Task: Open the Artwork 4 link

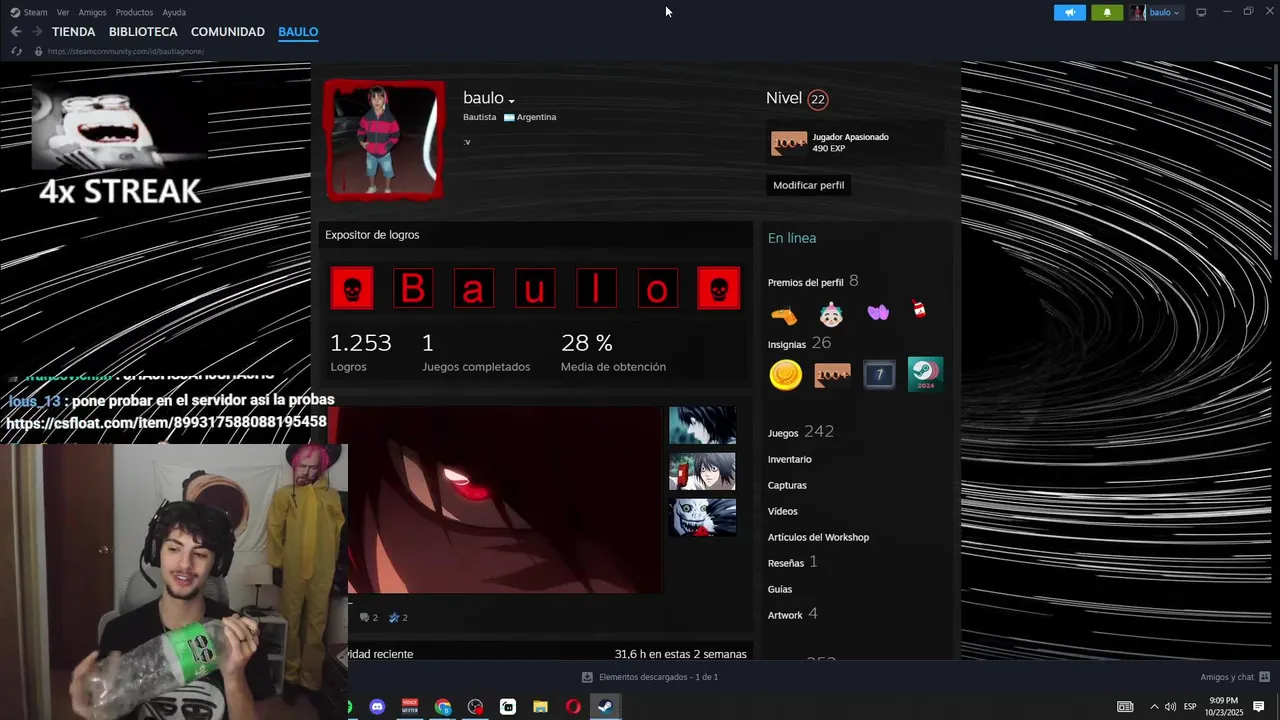Action: pyautogui.click(x=792, y=614)
